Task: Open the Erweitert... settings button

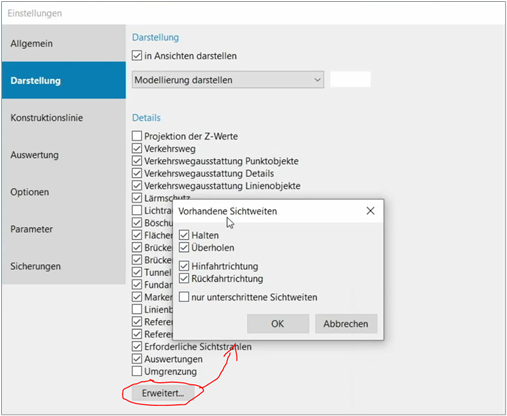Action: coord(163,393)
